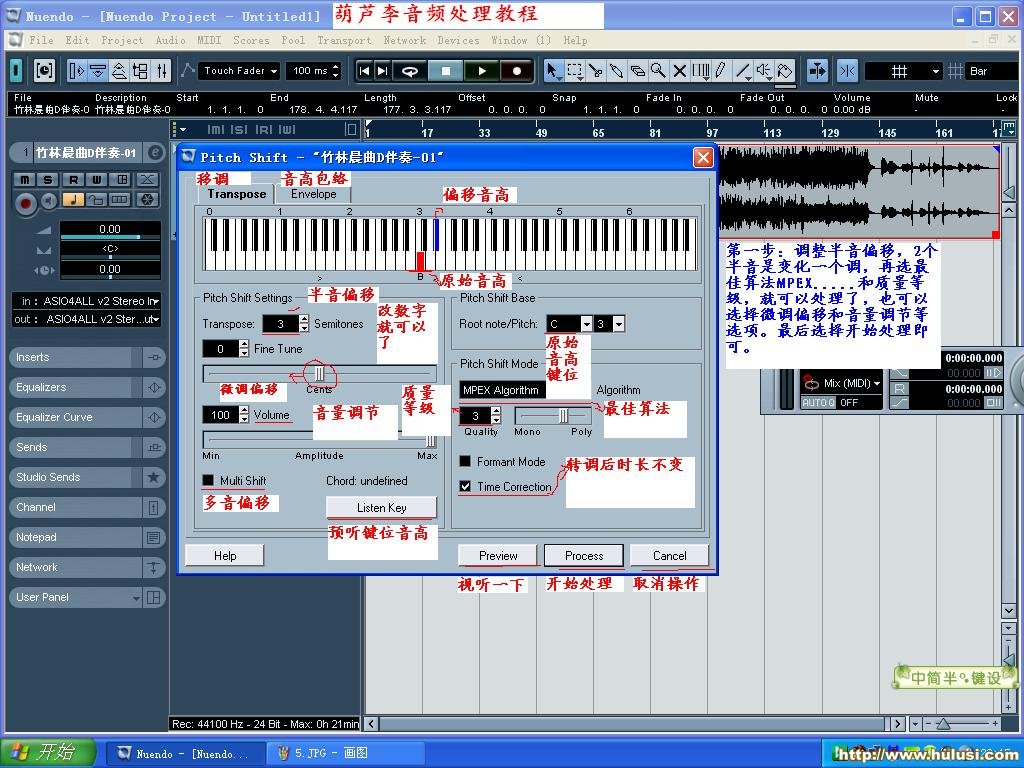Open Help for Pitch Shift
Viewport: 1024px width, 768px height.
click(225, 556)
